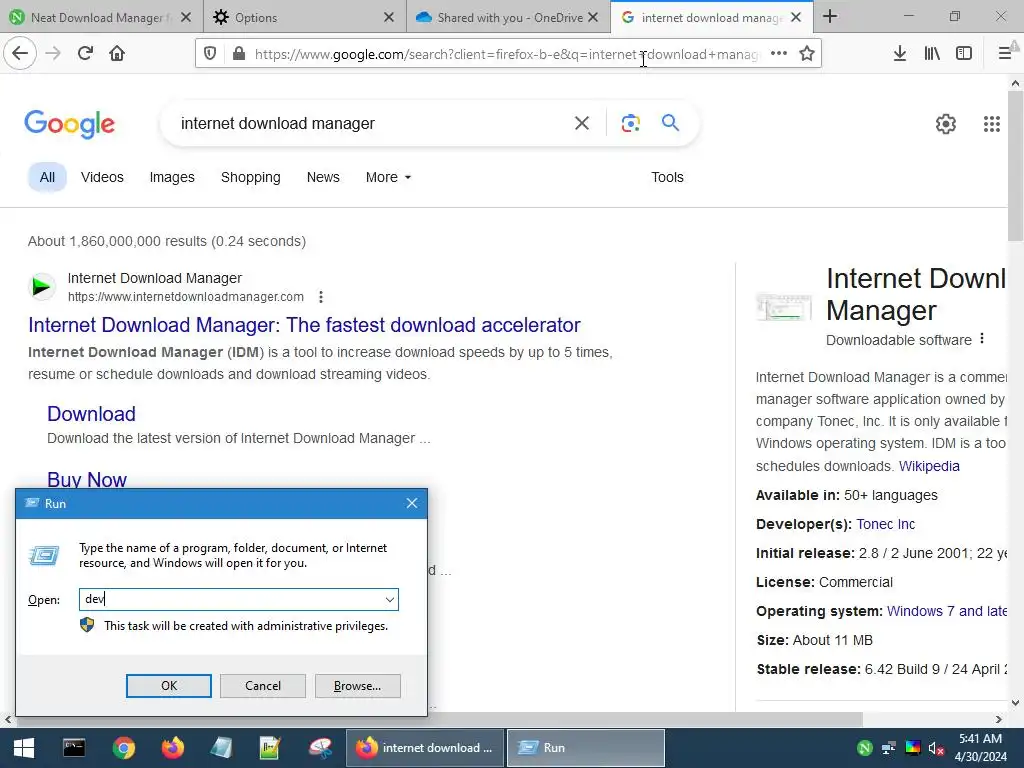This screenshot has height=768, width=1024.
Task: Open the fastest download accelerator result
Action: click(304, 325)
